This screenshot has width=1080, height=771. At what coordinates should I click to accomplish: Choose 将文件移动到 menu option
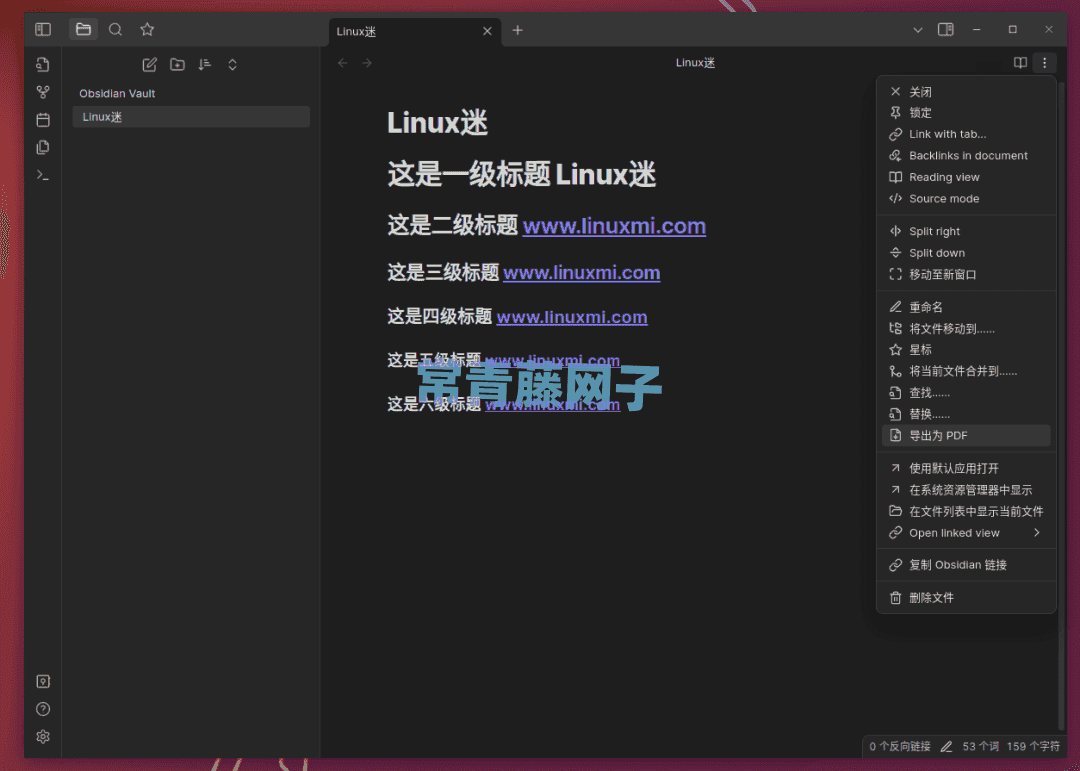[x=966, y=329]
